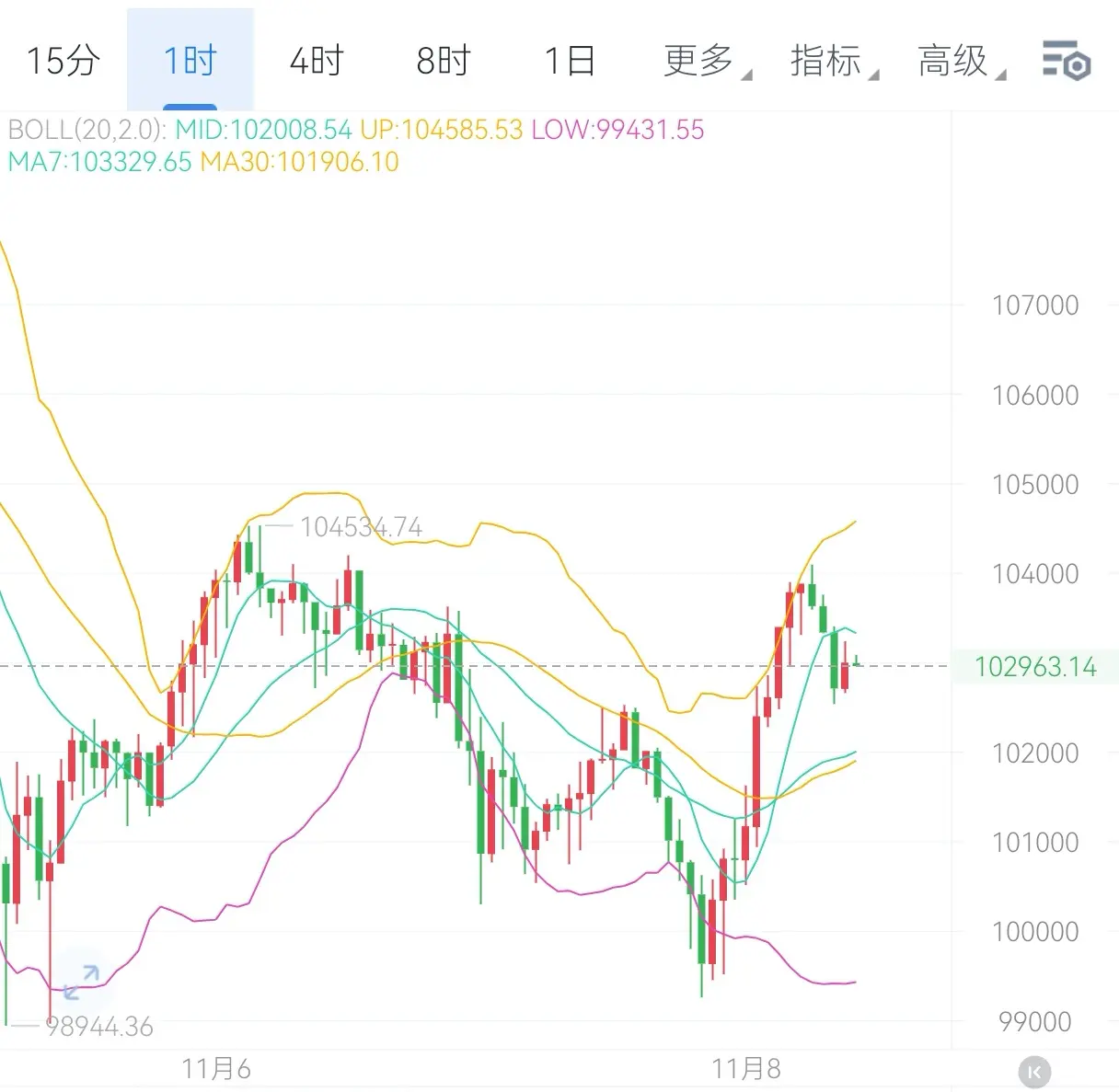
Task: Open the 指标 indicators dropdown
Action: [x=833, y=61]
